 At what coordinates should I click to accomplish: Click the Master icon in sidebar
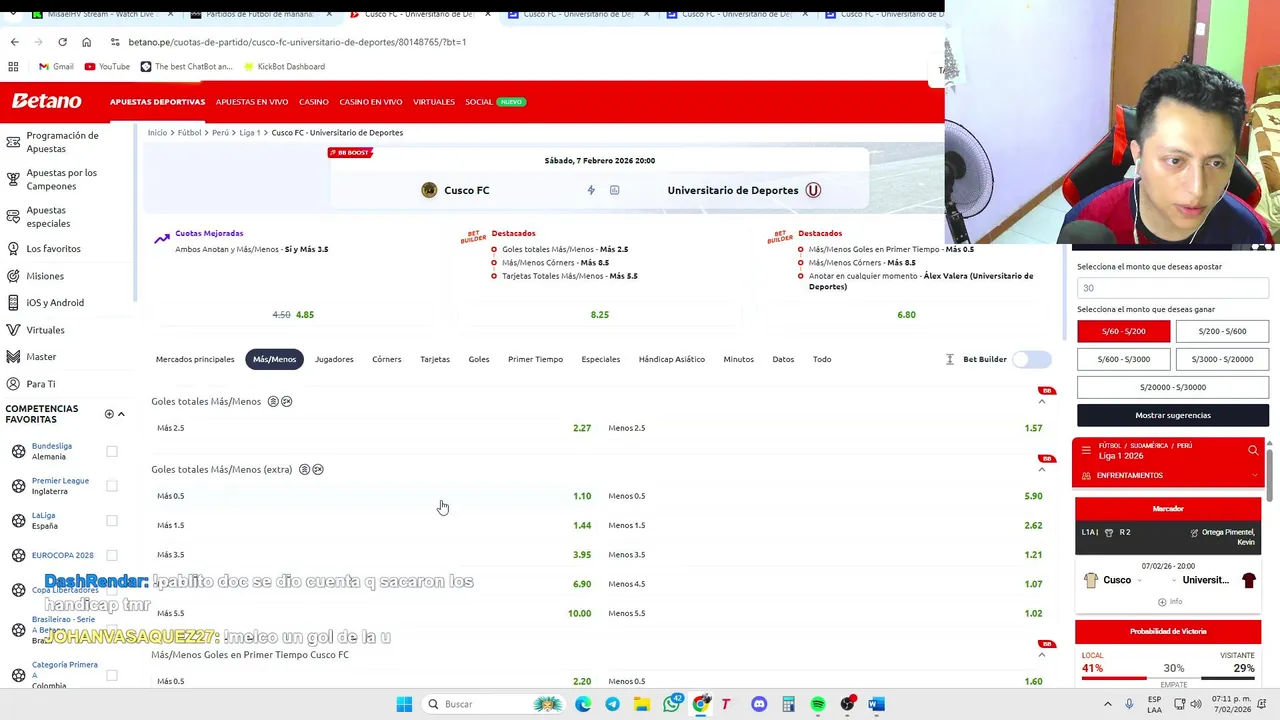13,356
